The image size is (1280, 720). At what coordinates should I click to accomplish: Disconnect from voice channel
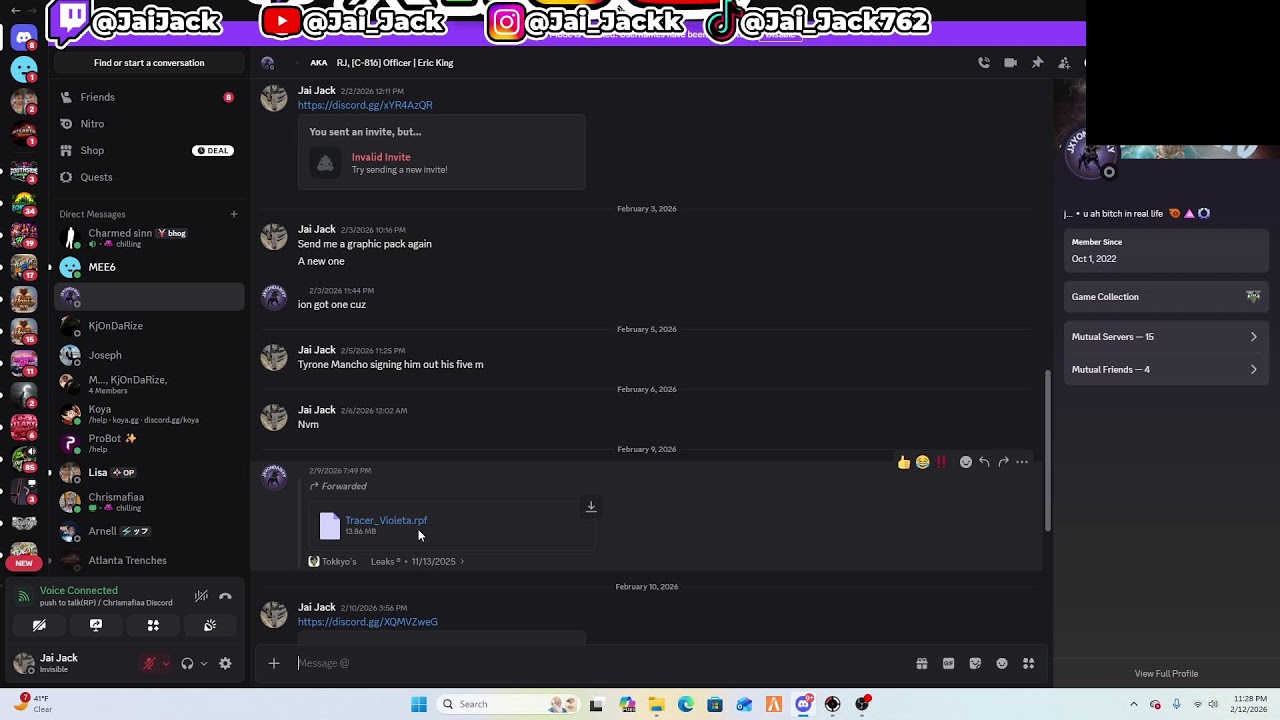coord(225,597)
